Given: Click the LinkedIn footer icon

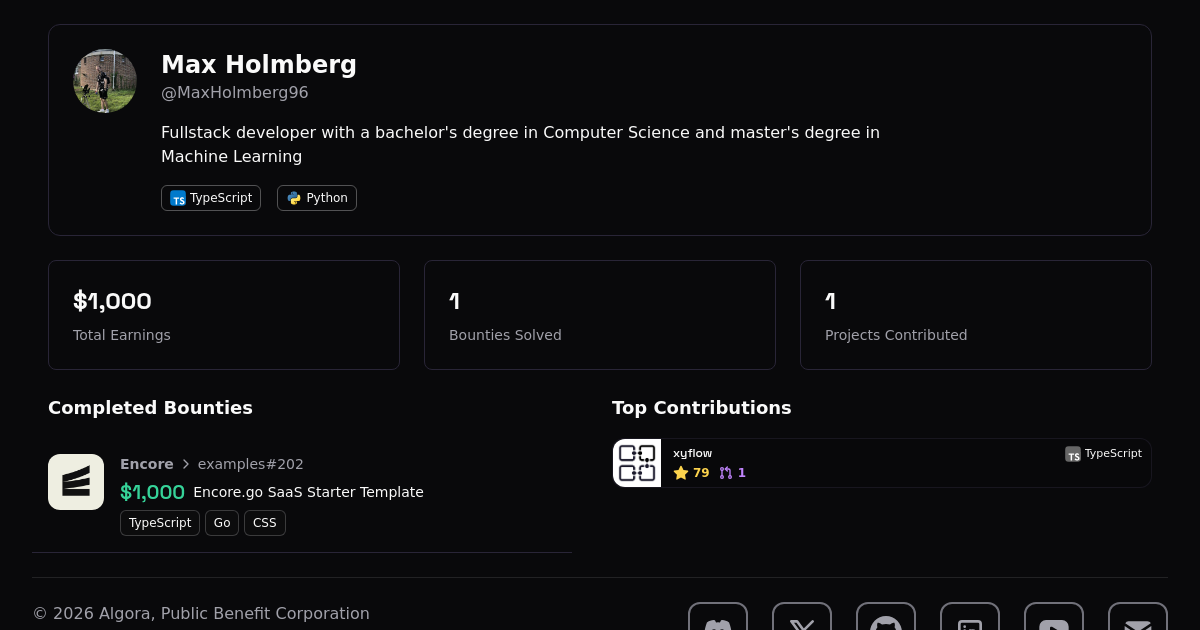Looking at the screenshot, I should point(970,622).
